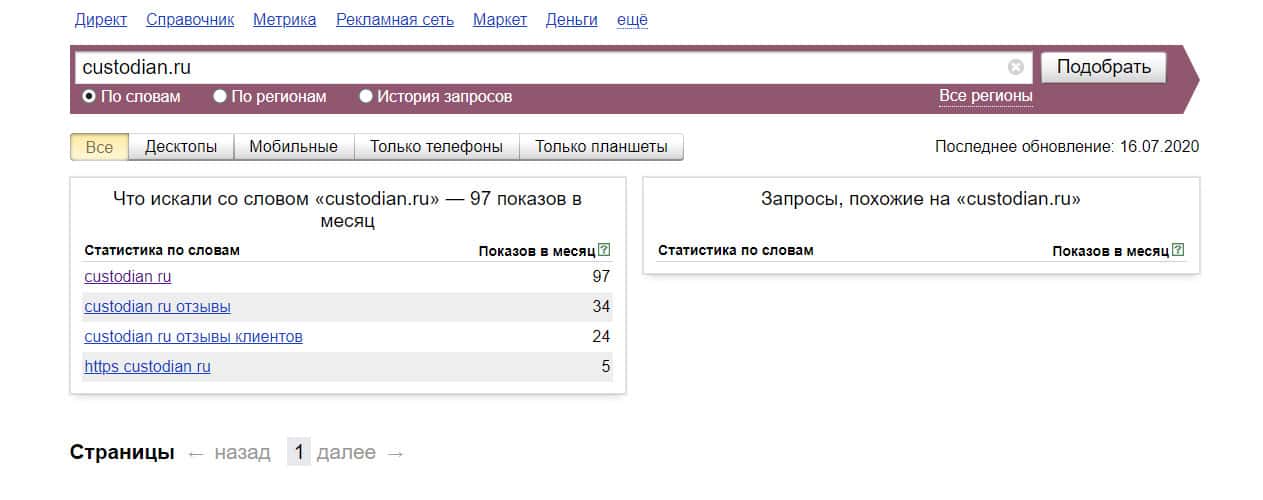
Task: Select the 'По словам' radio button
Action: point(89,97)
